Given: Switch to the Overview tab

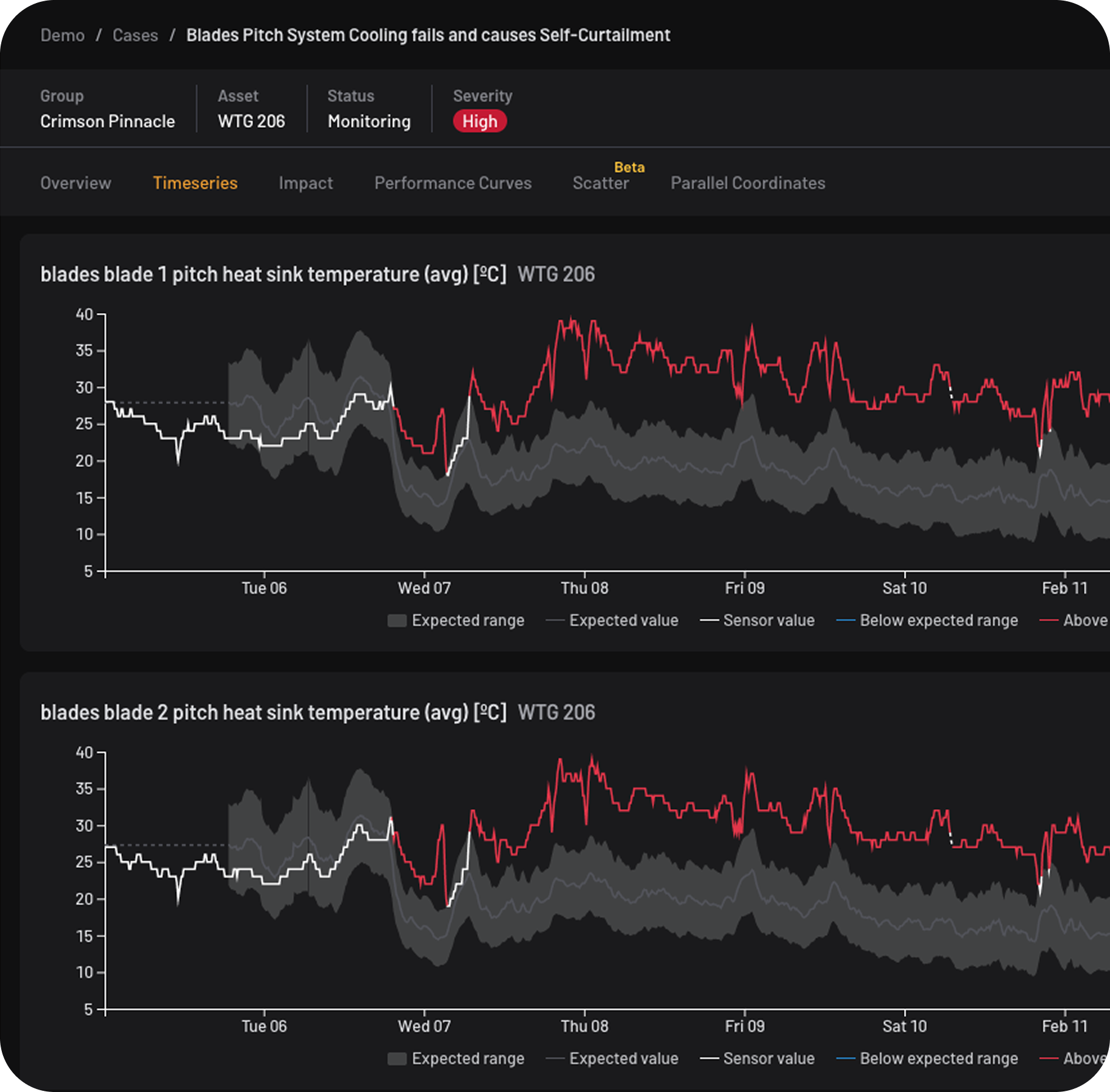Looking at the screenshot, I should coord(76,183).
